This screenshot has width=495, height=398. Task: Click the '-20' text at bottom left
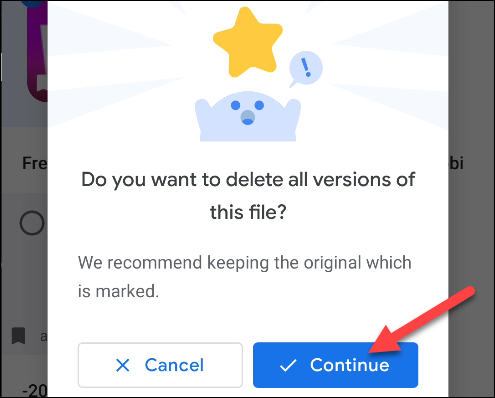point(35,390)
